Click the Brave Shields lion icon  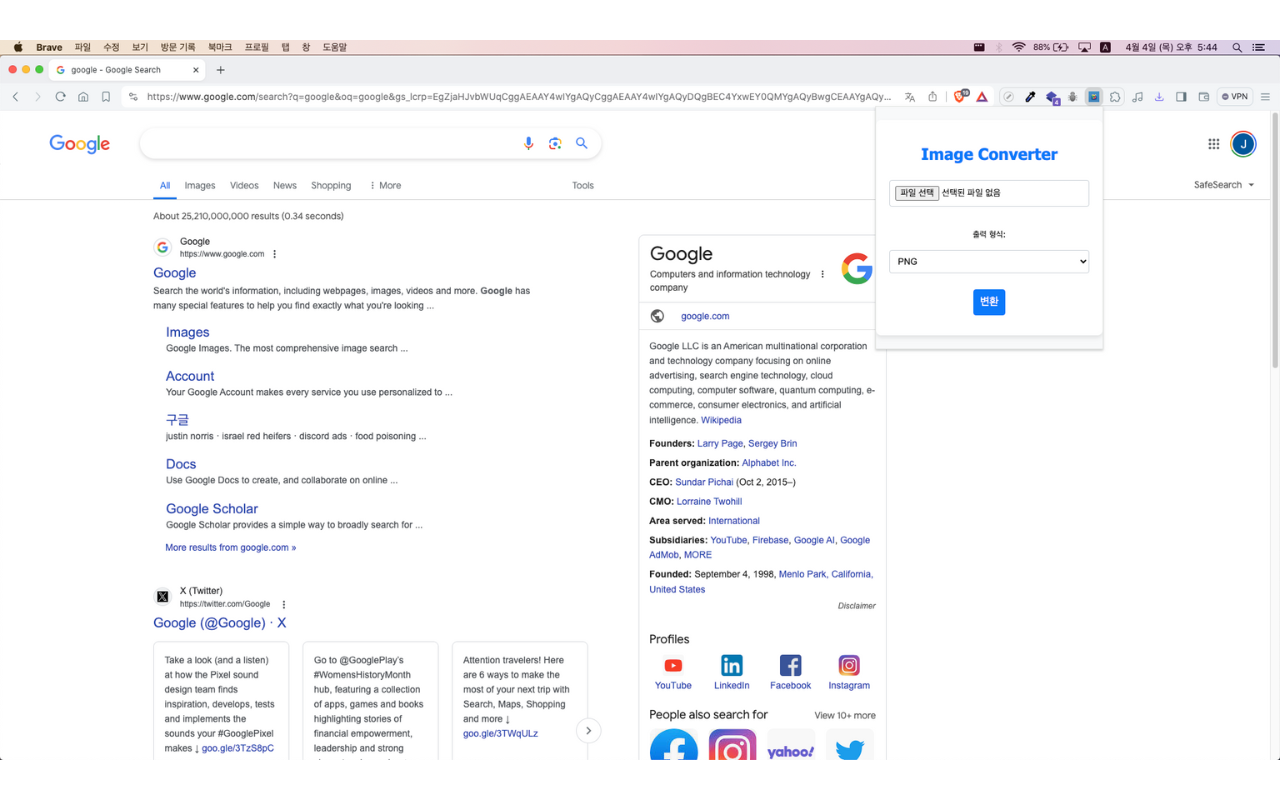click(x=960, y=97)
